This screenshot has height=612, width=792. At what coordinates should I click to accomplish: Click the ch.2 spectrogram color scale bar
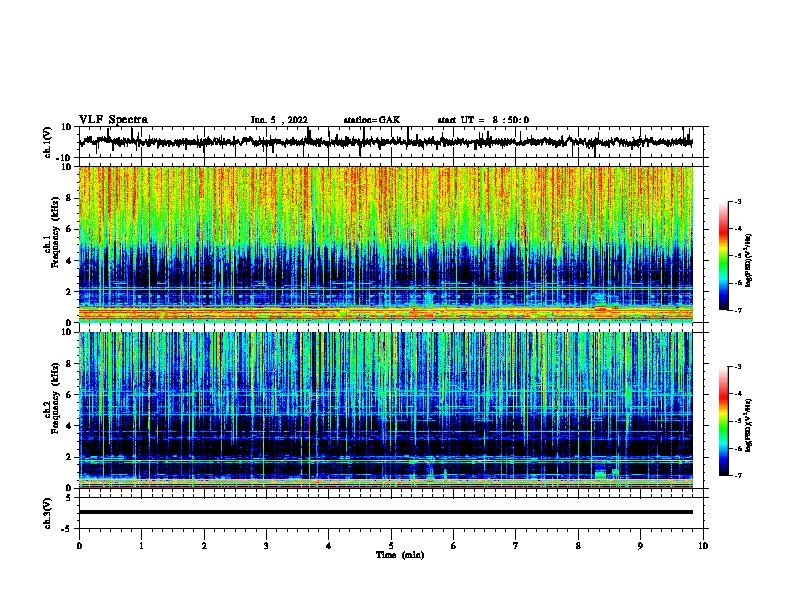[724, 421]
